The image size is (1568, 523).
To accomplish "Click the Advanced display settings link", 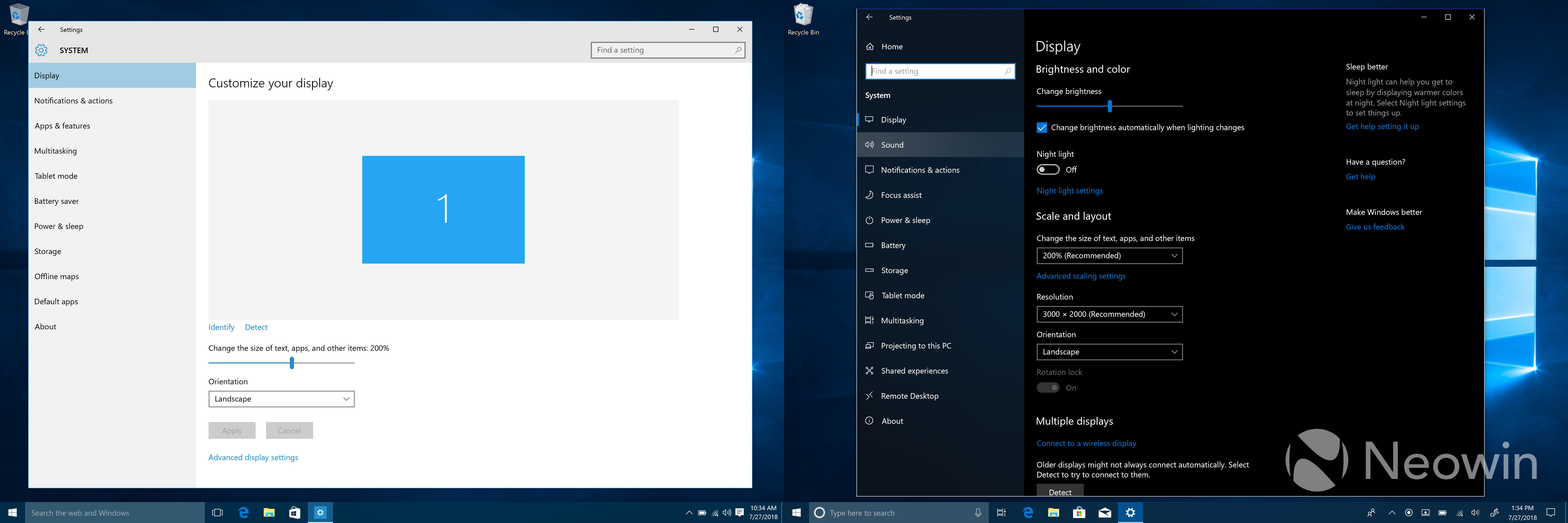I will [x=253, y=457].
